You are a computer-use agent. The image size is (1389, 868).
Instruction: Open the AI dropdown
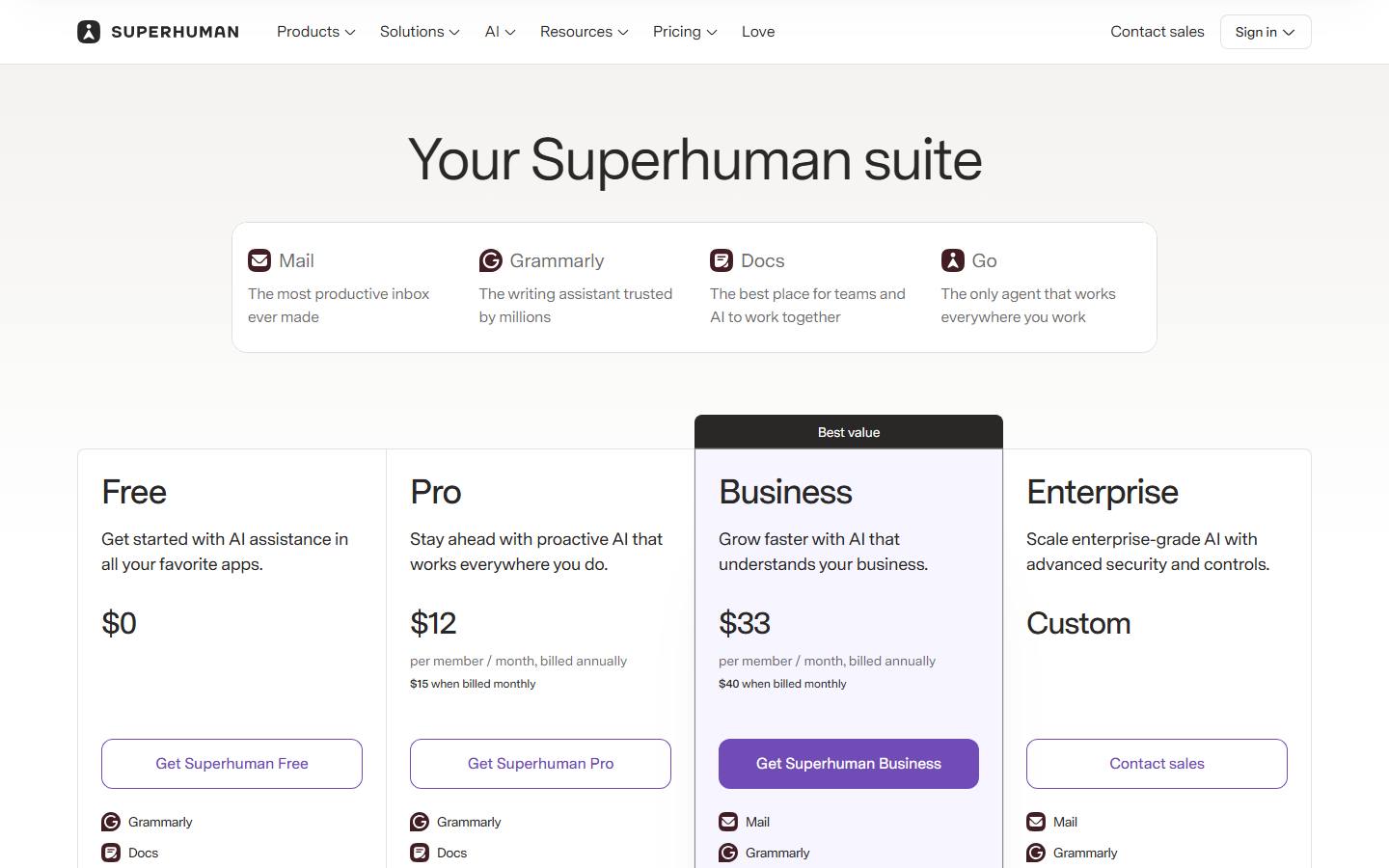click(500, 32)
